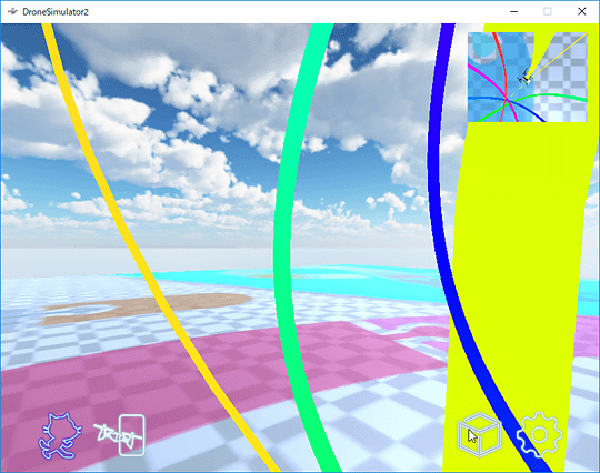Select the drone controller icon

(115, 435)
